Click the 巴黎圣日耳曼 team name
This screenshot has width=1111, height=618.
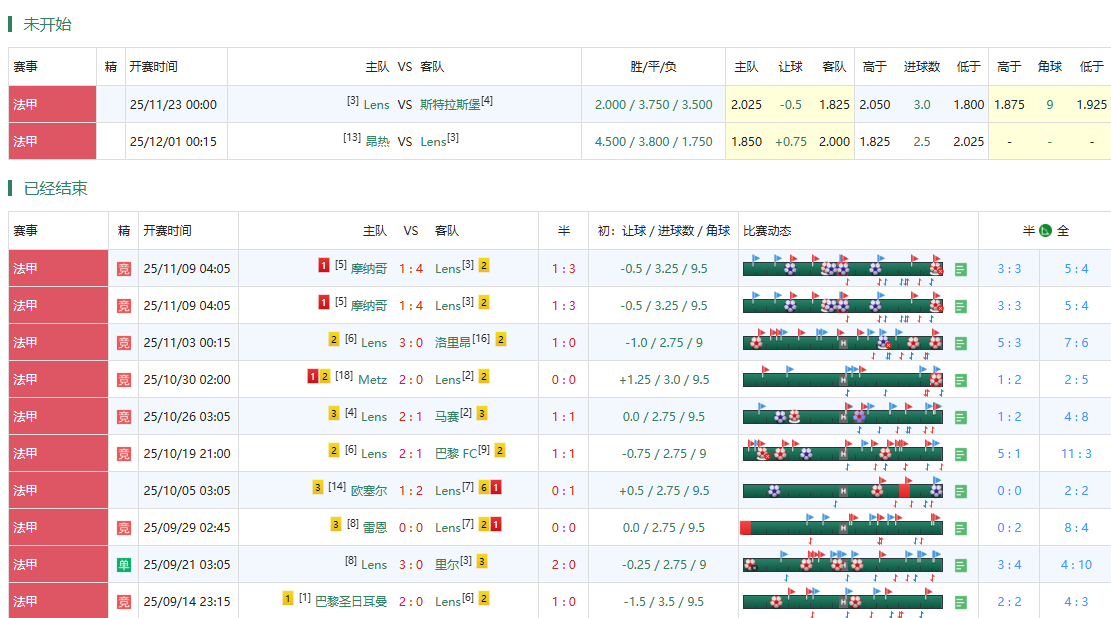tap(351, 602)
